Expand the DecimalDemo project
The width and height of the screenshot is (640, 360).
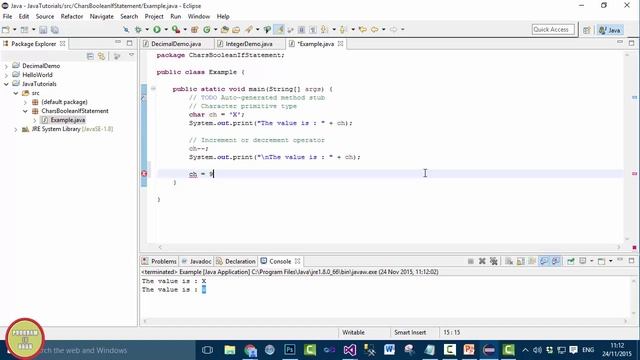click(6, 66)
